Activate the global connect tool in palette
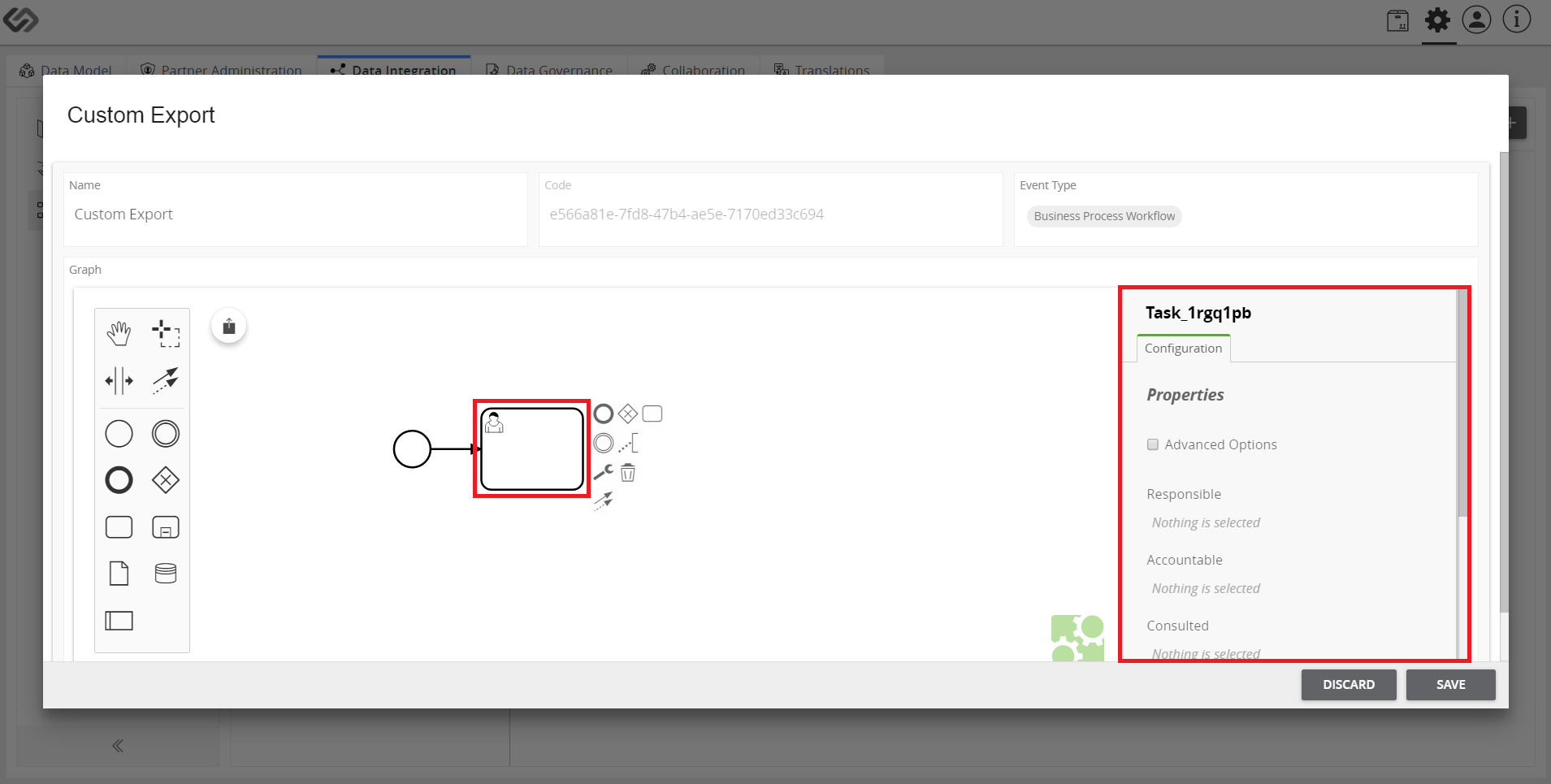 pos(166,380)
